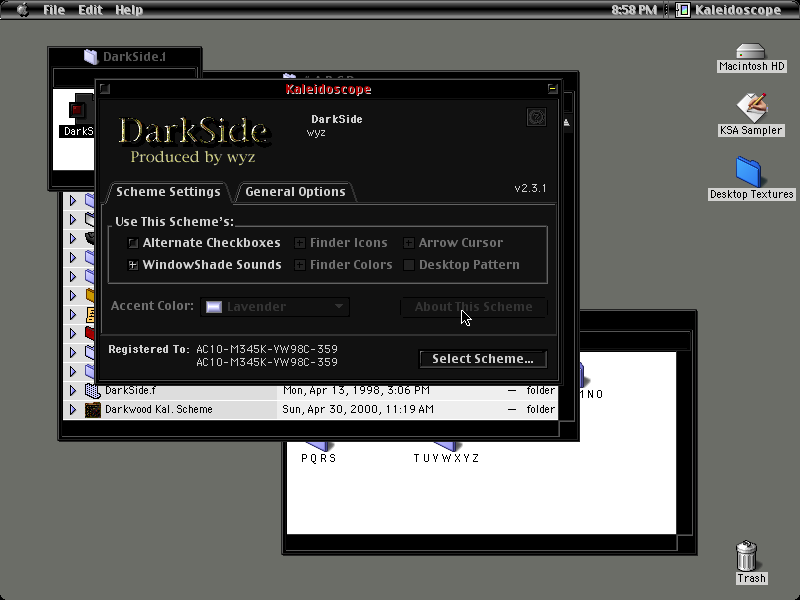This screenshot has width=800, height=600.
Task: Select the KSA Sampler desktop icon
Action: coord(752,108)
